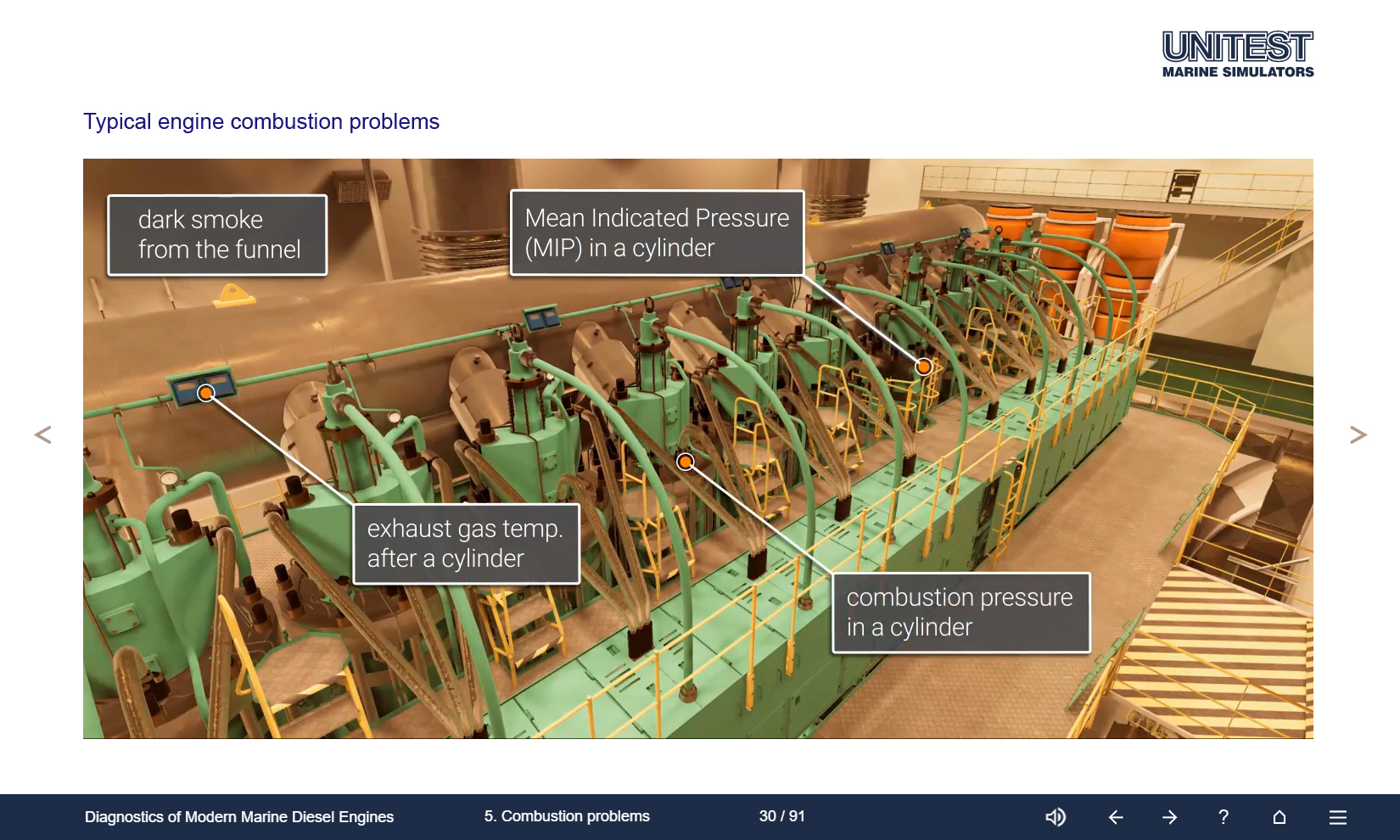
Task: Open the '5. Combustion problems' chapter title
Action: pyautogui.click(x=567, y=816)
